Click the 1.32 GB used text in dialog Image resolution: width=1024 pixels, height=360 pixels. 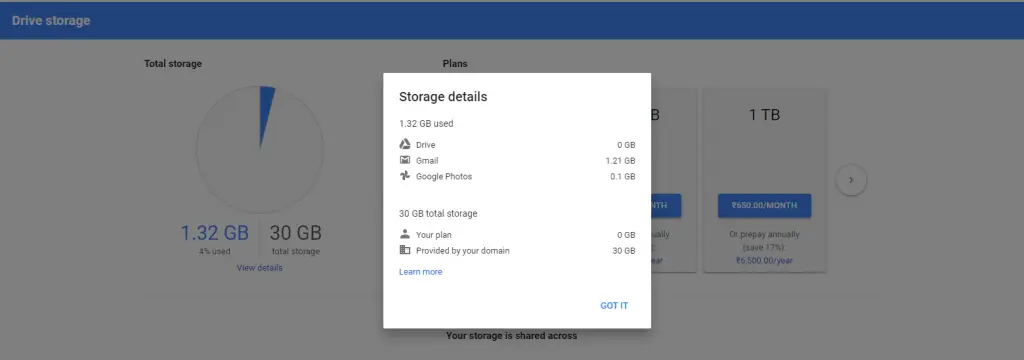pyautogui.click(x=426, y=123)
